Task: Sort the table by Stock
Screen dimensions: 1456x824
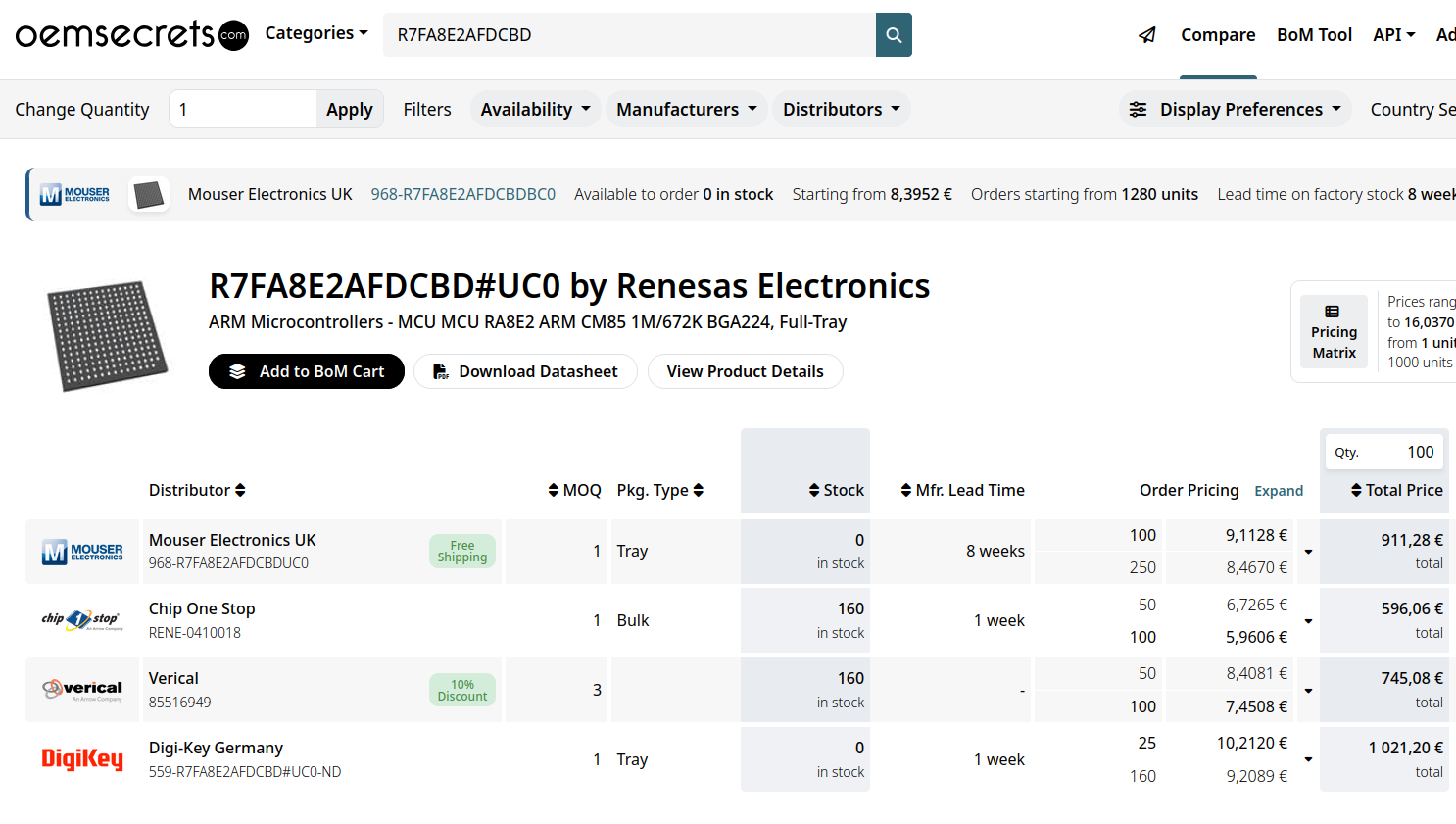Action: coord(836,490)
